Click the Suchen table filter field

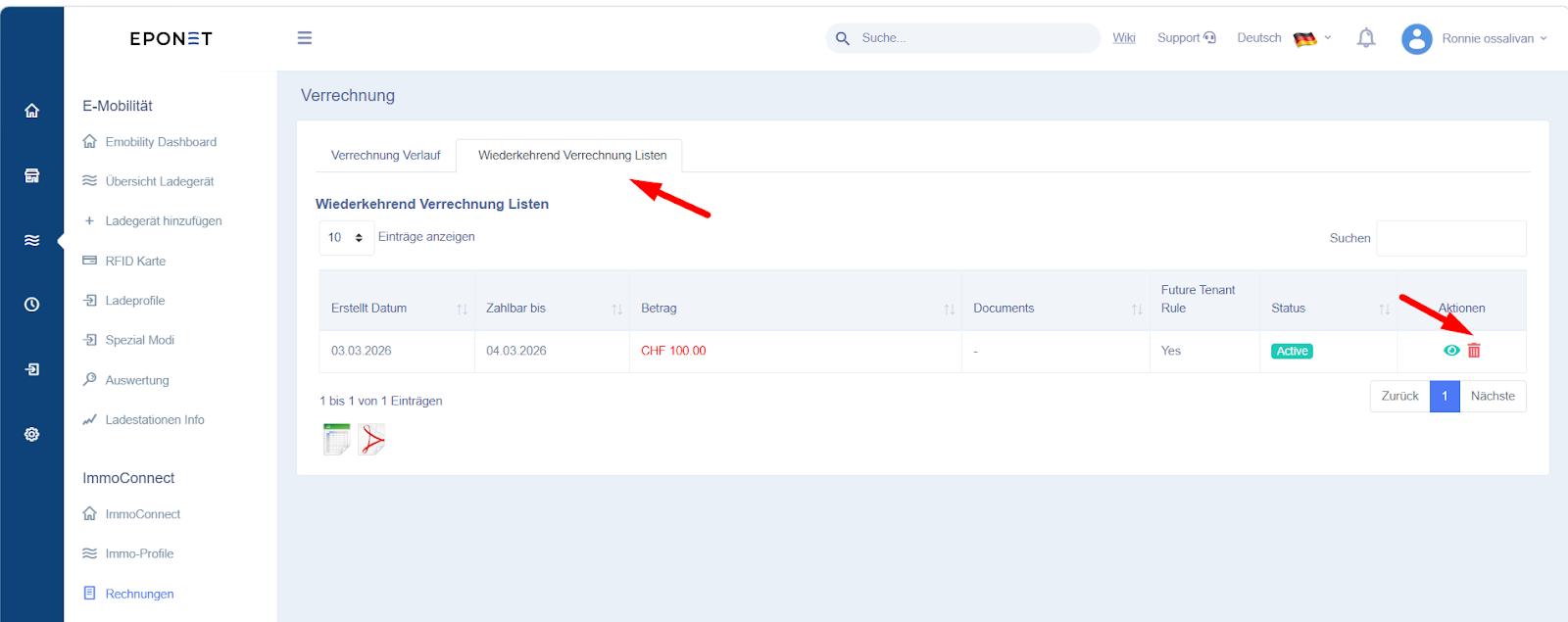[1450, 238]
